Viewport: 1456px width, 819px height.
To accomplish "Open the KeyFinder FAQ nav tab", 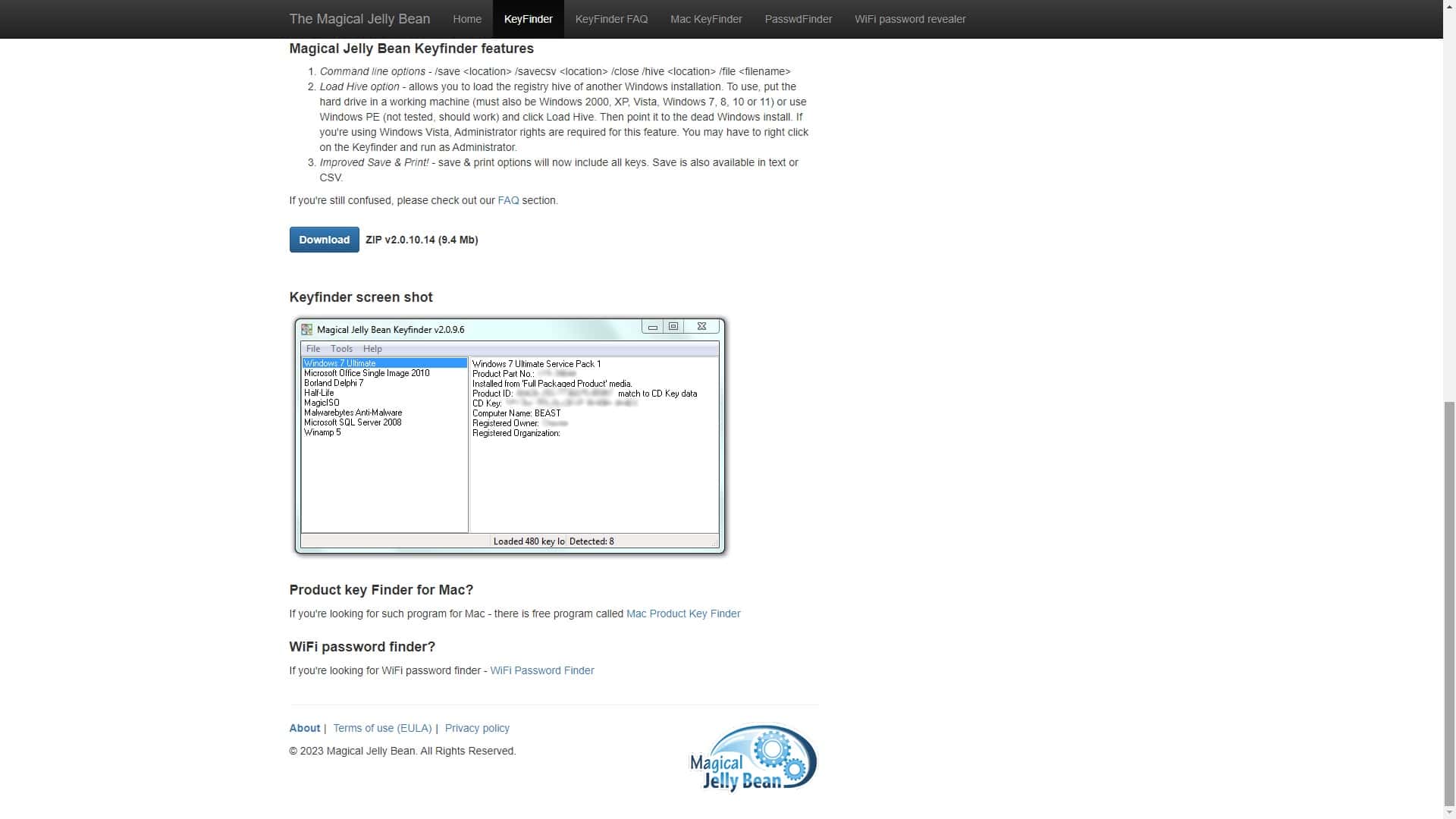I will (611, 19).
